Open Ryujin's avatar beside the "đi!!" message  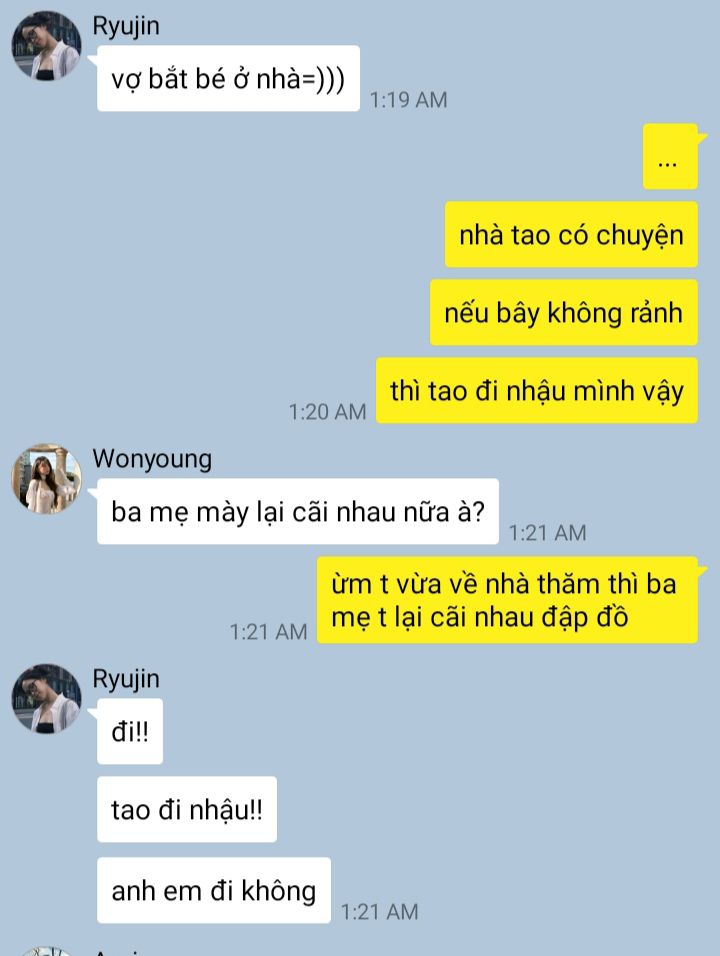click(46, 699)
